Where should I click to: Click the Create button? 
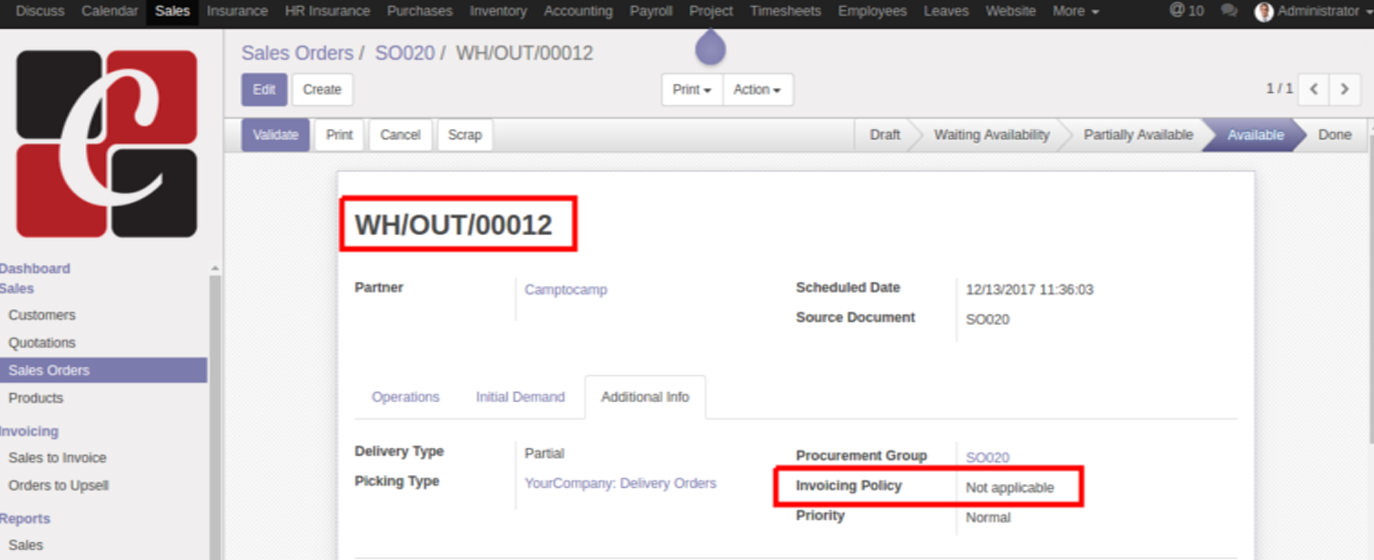322,89
